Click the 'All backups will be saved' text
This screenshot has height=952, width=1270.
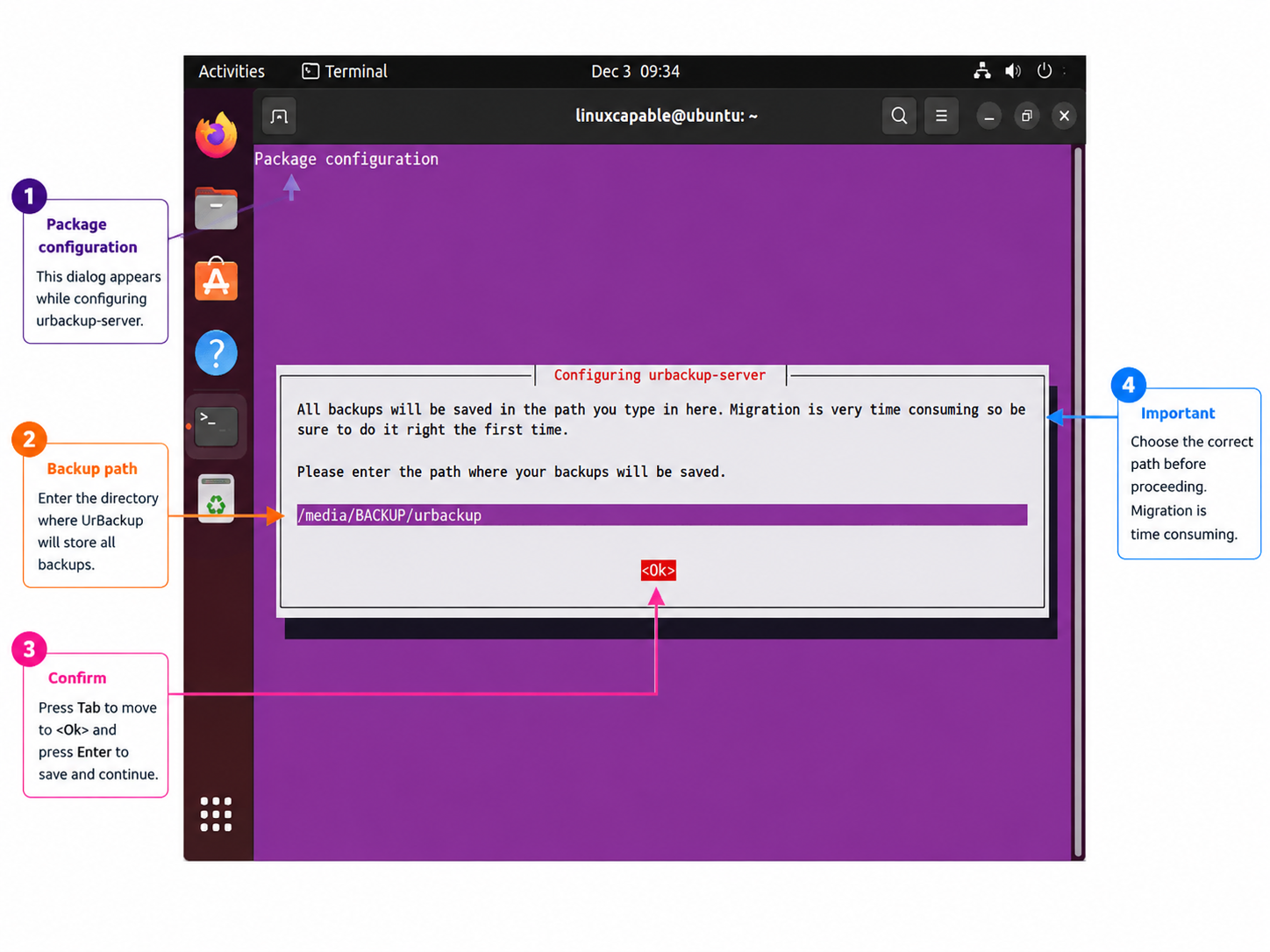(661, 419)
